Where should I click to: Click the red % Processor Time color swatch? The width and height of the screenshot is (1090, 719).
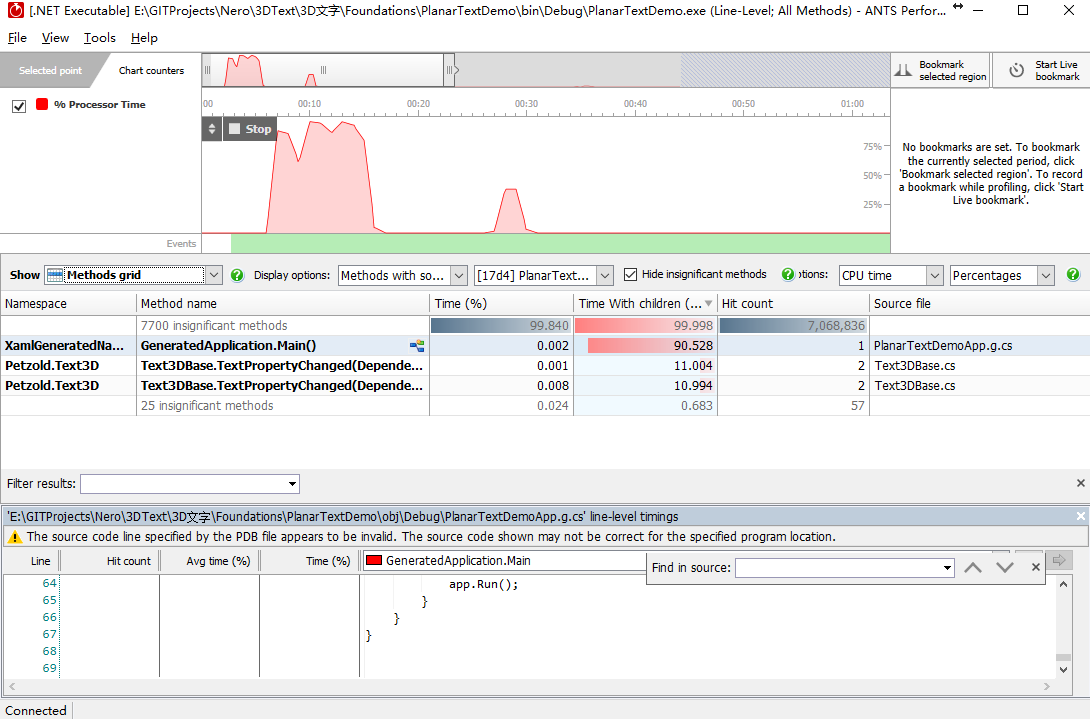(x=42, y=104)
